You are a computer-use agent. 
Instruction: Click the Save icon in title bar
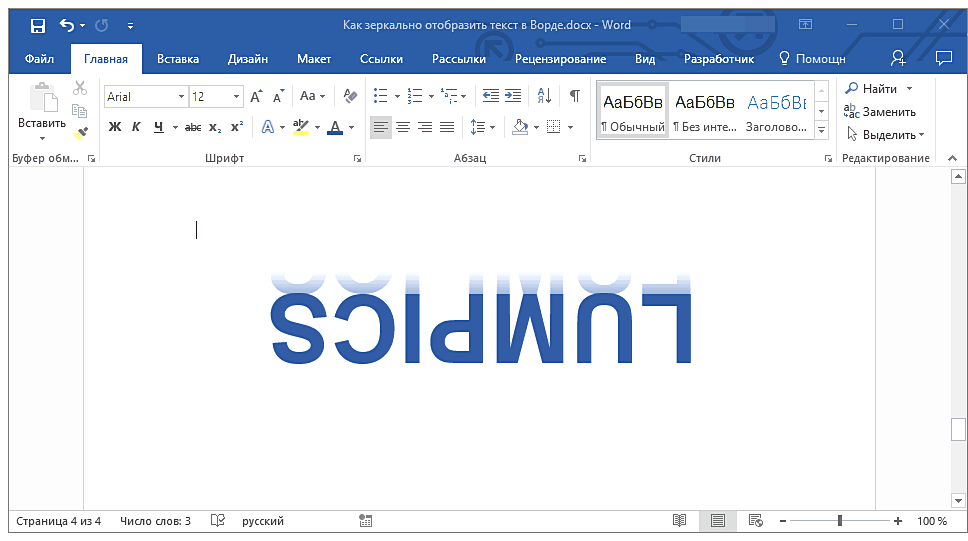[x=37, y=25]
